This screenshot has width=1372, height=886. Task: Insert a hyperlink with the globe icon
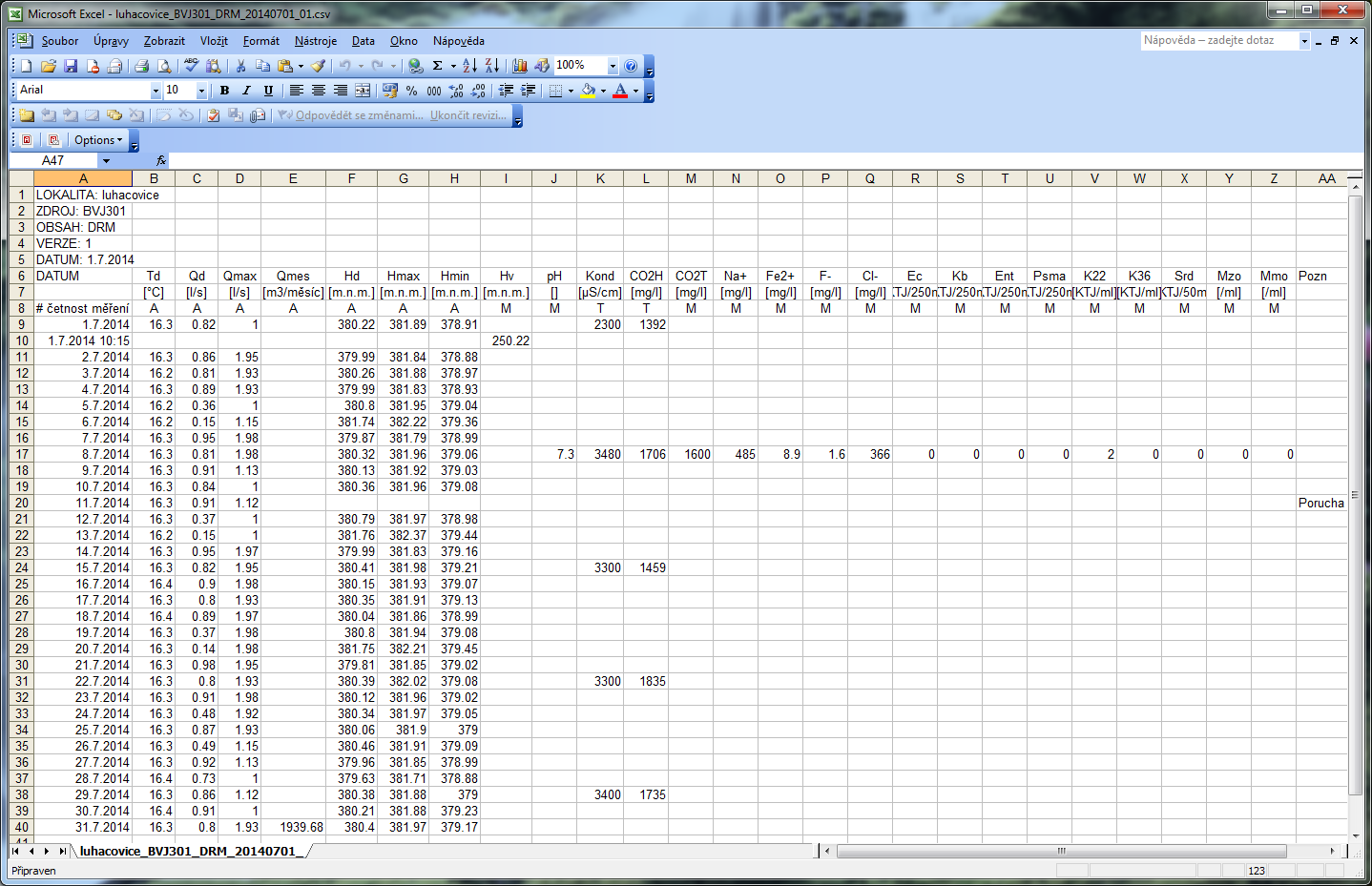point(415,66)
